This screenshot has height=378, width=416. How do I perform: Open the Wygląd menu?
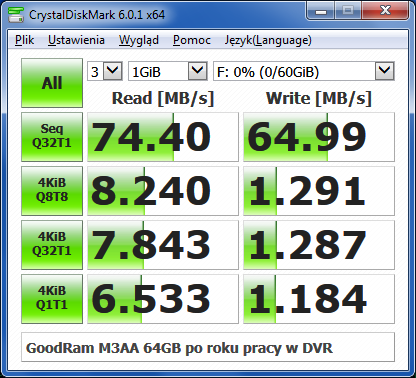coord(139,40)
